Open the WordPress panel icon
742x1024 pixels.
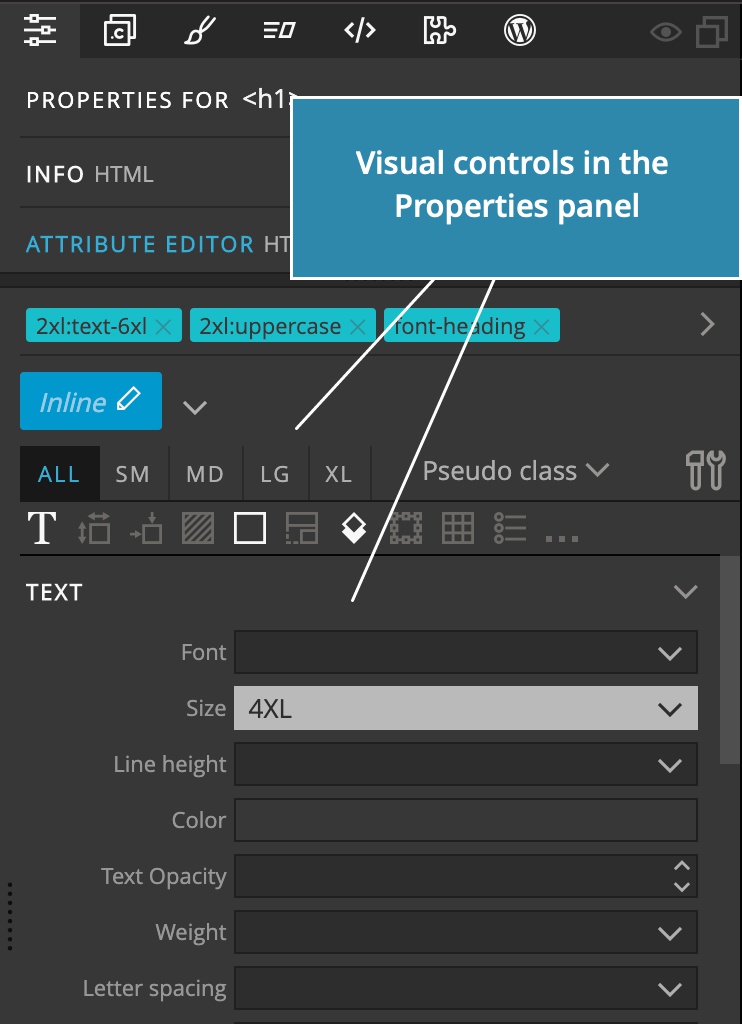click(520, 30)
